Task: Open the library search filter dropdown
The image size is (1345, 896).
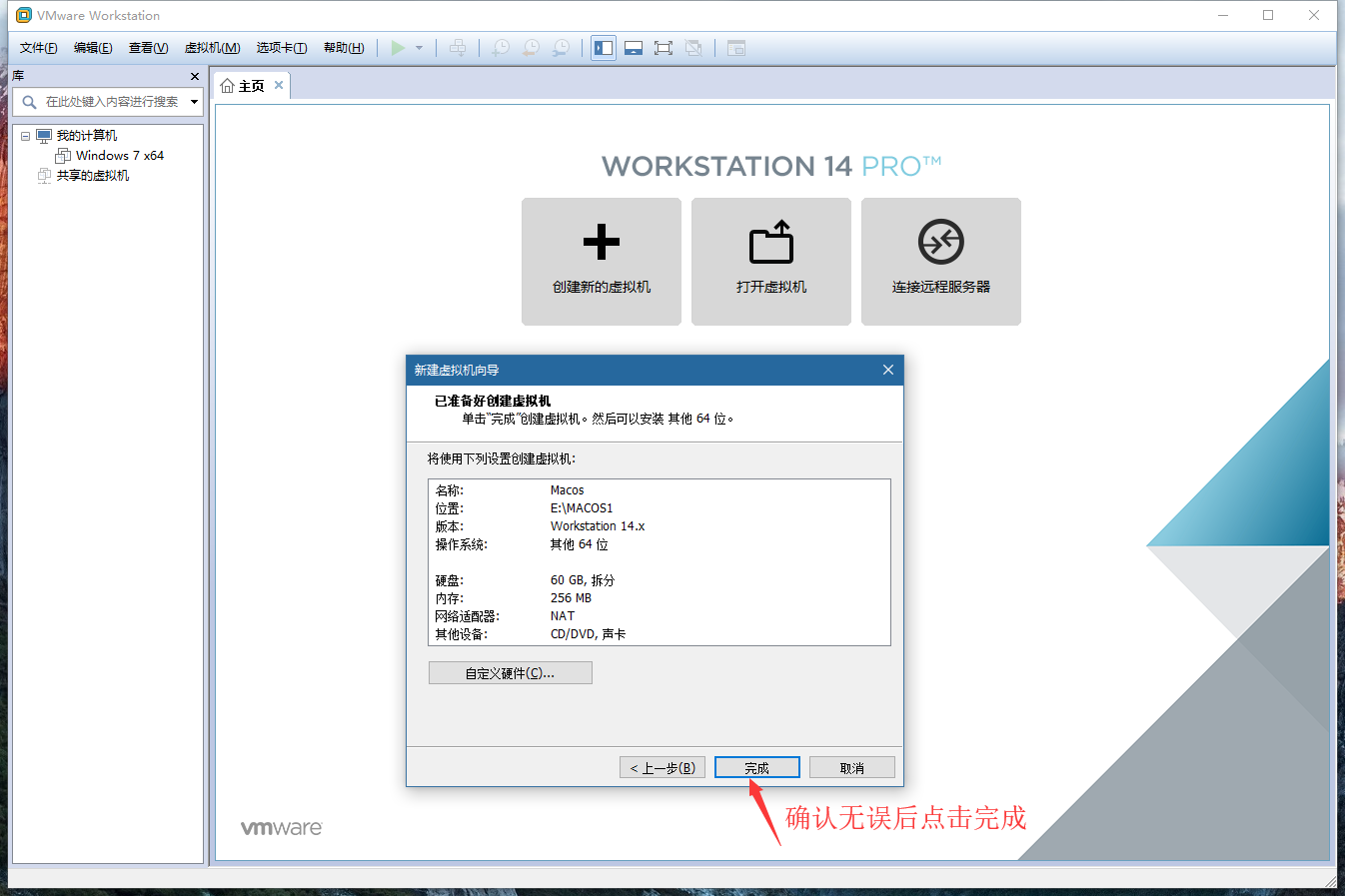Action: tap(194, 102)
